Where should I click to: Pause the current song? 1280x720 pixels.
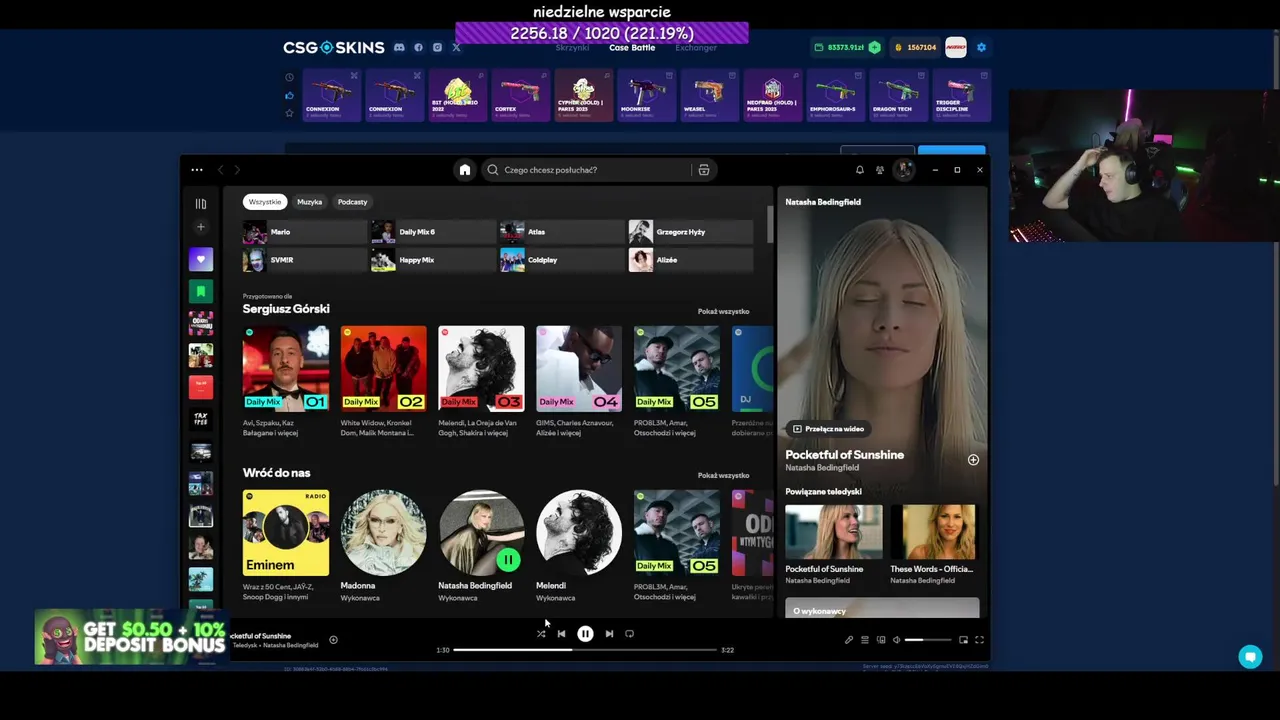pyautogui.click(x=585, y=634)
